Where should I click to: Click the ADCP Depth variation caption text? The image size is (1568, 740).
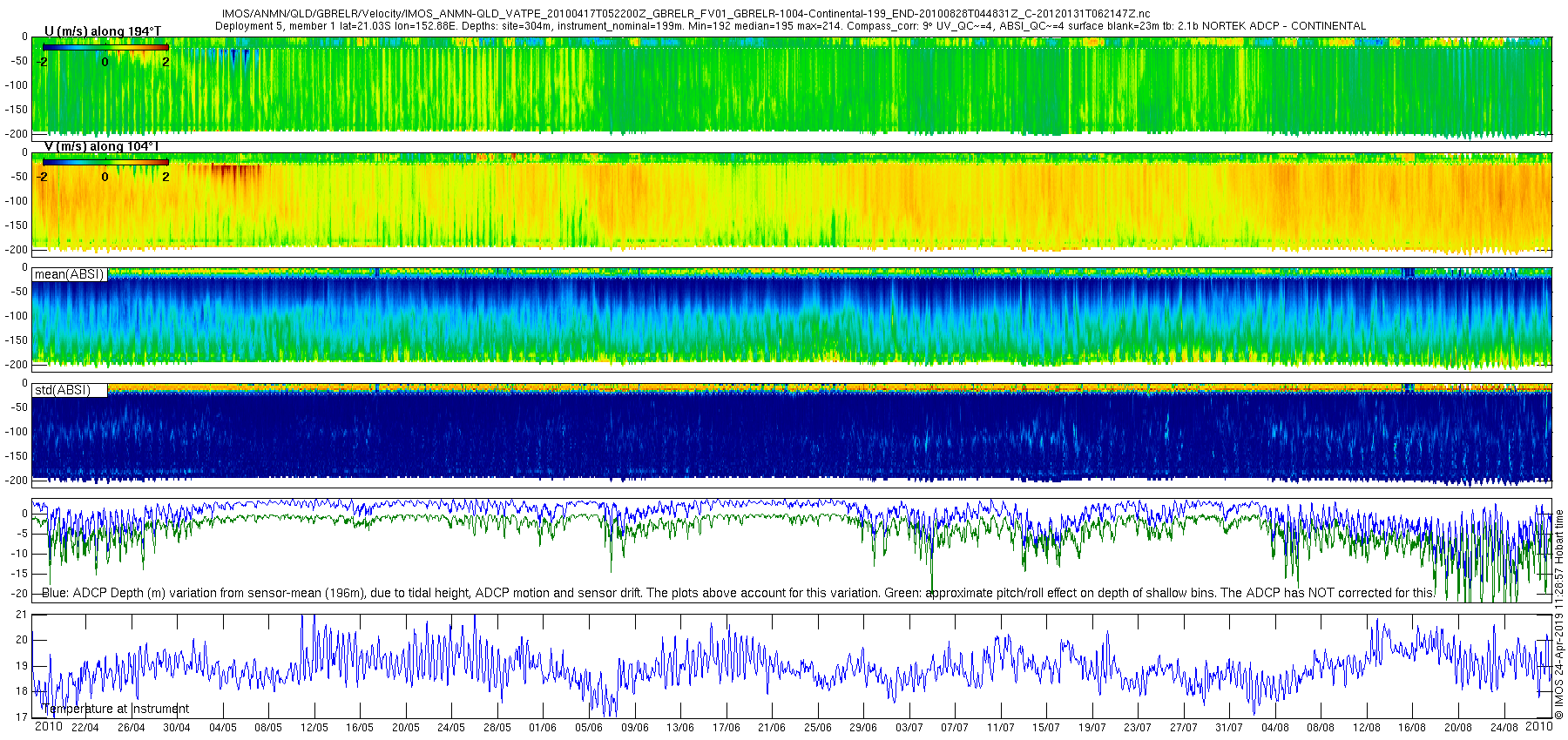point(738,593)
